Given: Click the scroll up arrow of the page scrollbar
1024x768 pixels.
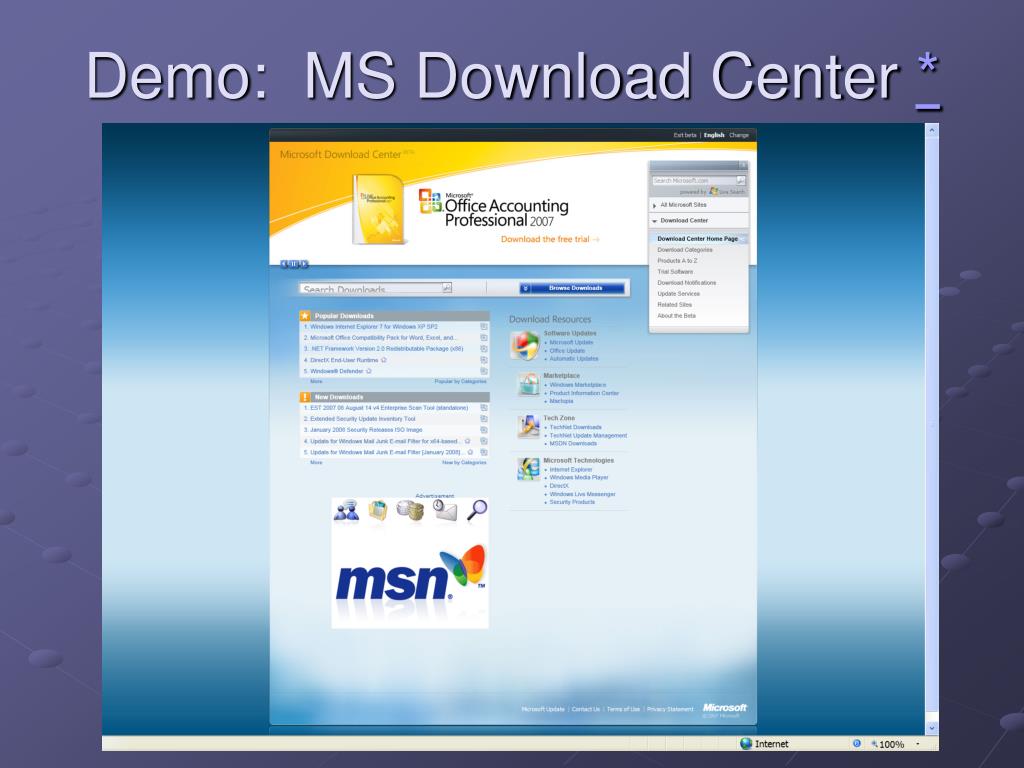Looking at the screenshot, I should [932, 131].
